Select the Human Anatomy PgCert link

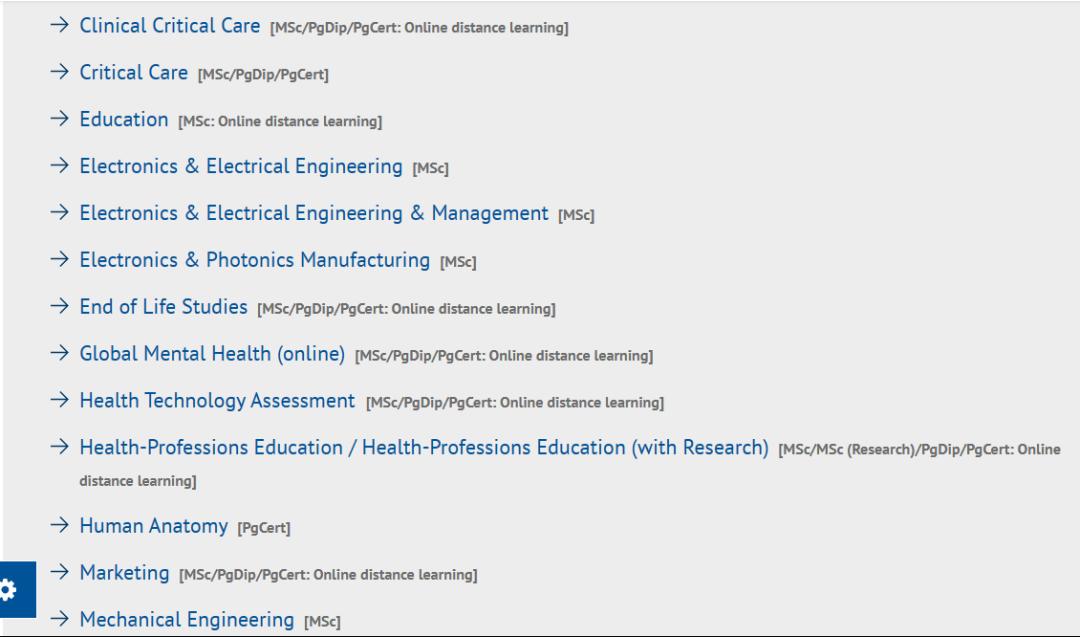pyautogui.click(x=154, y=526)
